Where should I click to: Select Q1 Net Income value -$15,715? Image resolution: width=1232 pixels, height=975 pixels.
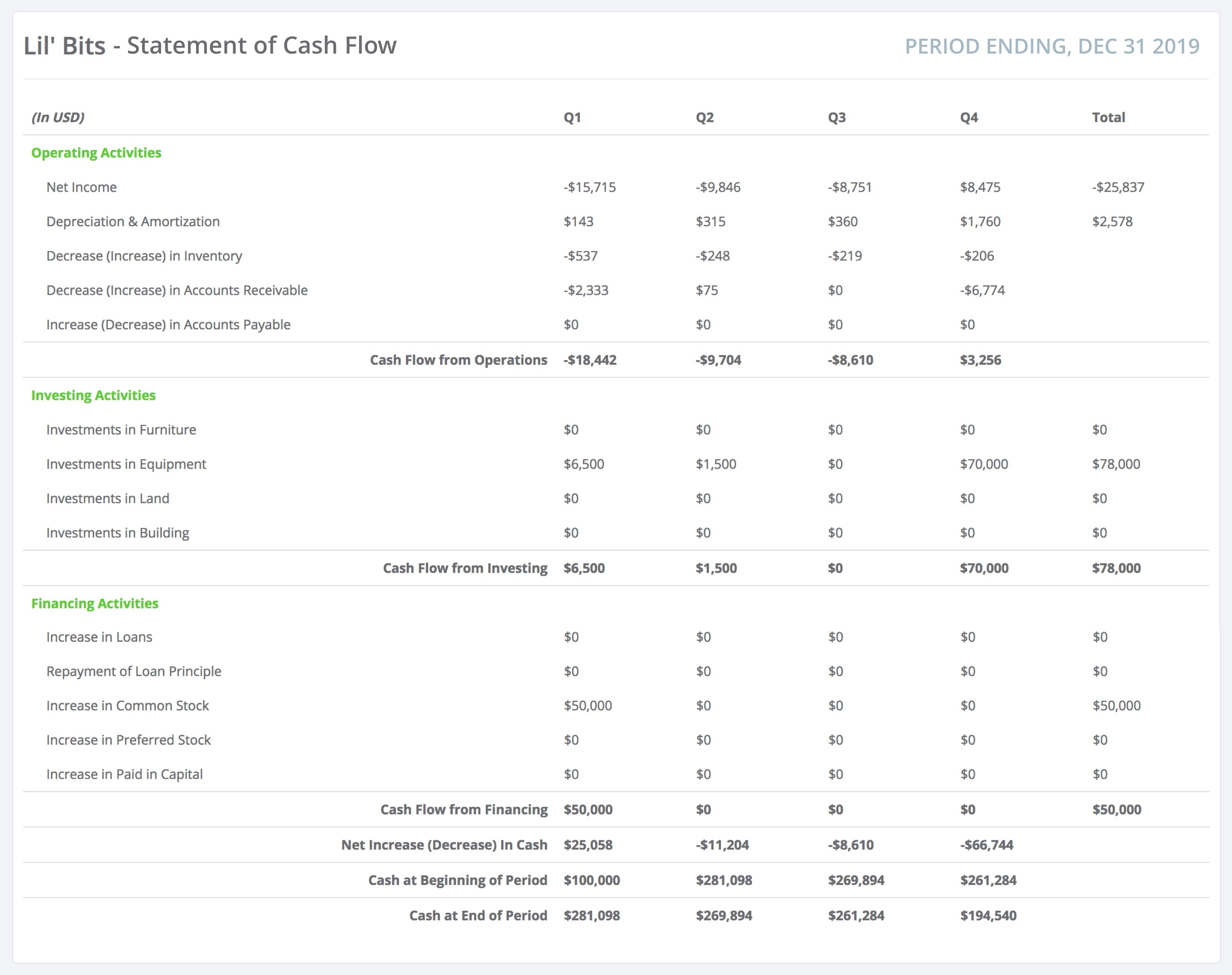pyautogui.click(x=590, y=187)
